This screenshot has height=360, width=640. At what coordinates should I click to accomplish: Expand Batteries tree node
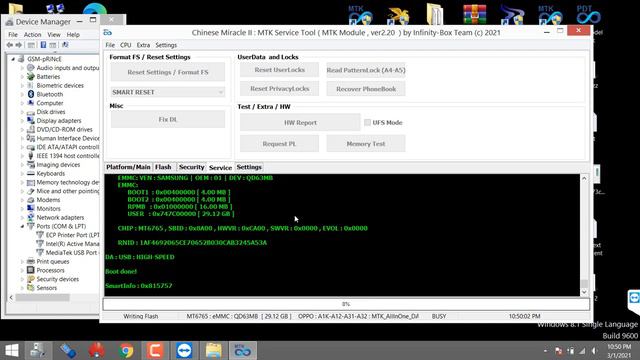tap(22, 77)
